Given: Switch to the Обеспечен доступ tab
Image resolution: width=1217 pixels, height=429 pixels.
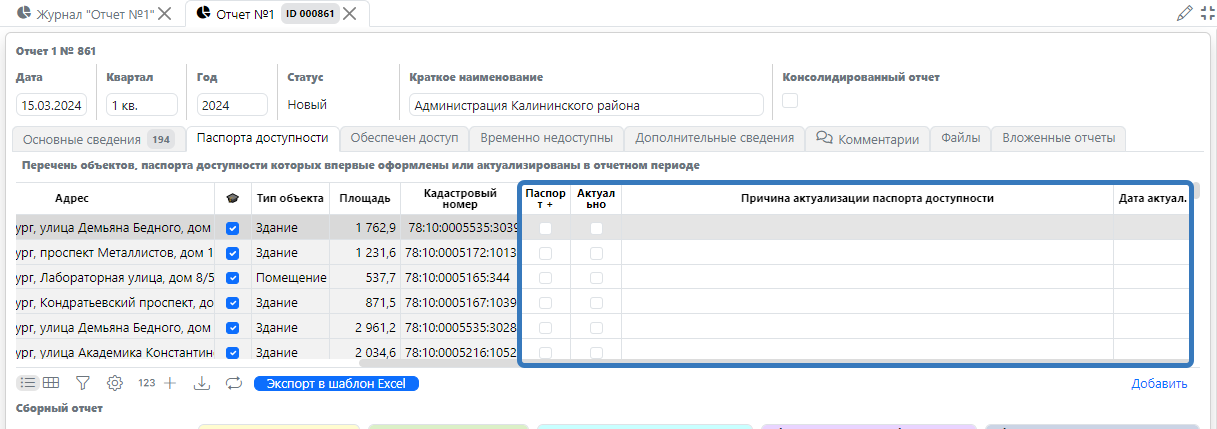Looking at the screenshot, I should tap(404, 138).
